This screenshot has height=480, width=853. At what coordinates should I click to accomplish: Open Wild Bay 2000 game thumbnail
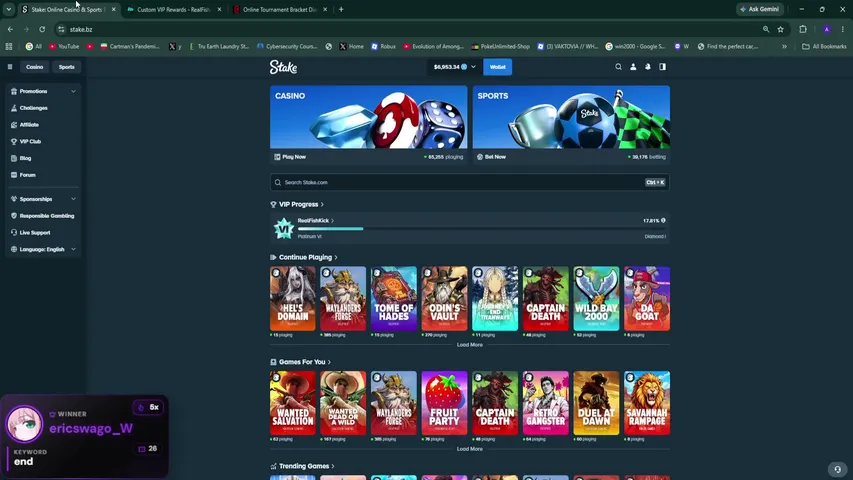(x=596, y=298)
